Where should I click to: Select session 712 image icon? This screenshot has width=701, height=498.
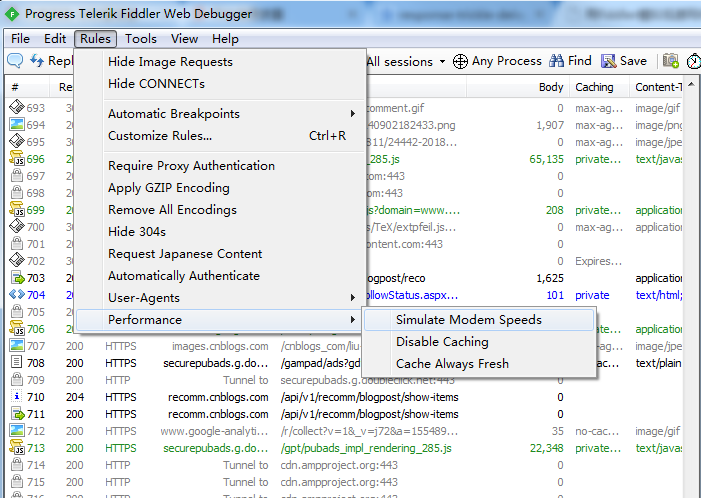17,430
